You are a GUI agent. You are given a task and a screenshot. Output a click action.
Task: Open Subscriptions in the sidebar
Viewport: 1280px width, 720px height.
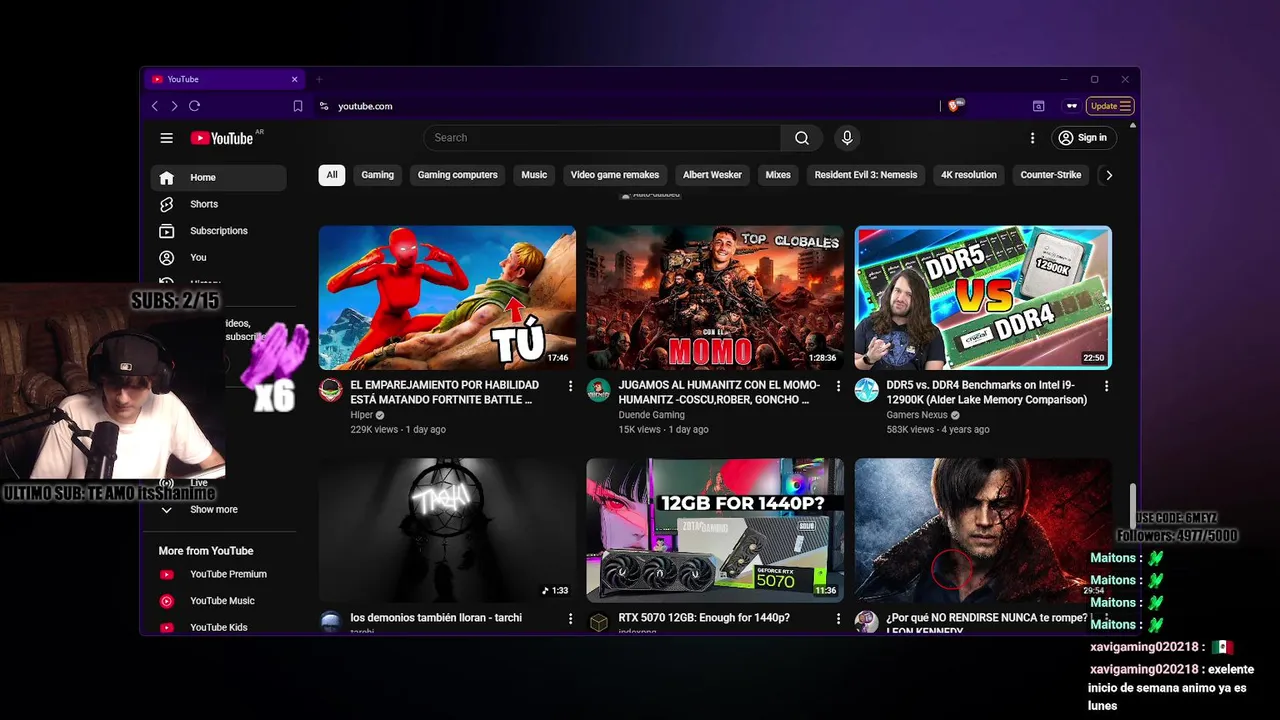(x=218, y=231)
